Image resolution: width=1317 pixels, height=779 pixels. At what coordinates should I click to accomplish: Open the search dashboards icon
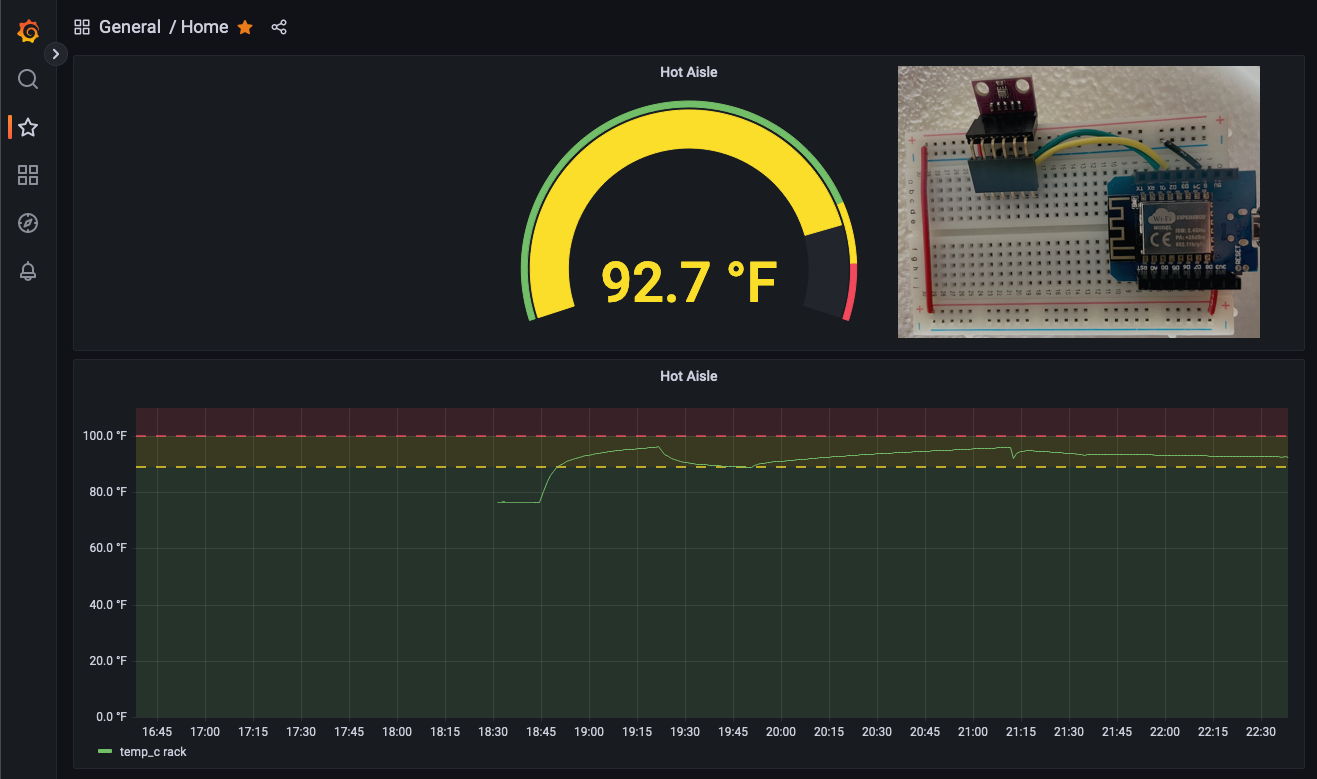point(28,79)
